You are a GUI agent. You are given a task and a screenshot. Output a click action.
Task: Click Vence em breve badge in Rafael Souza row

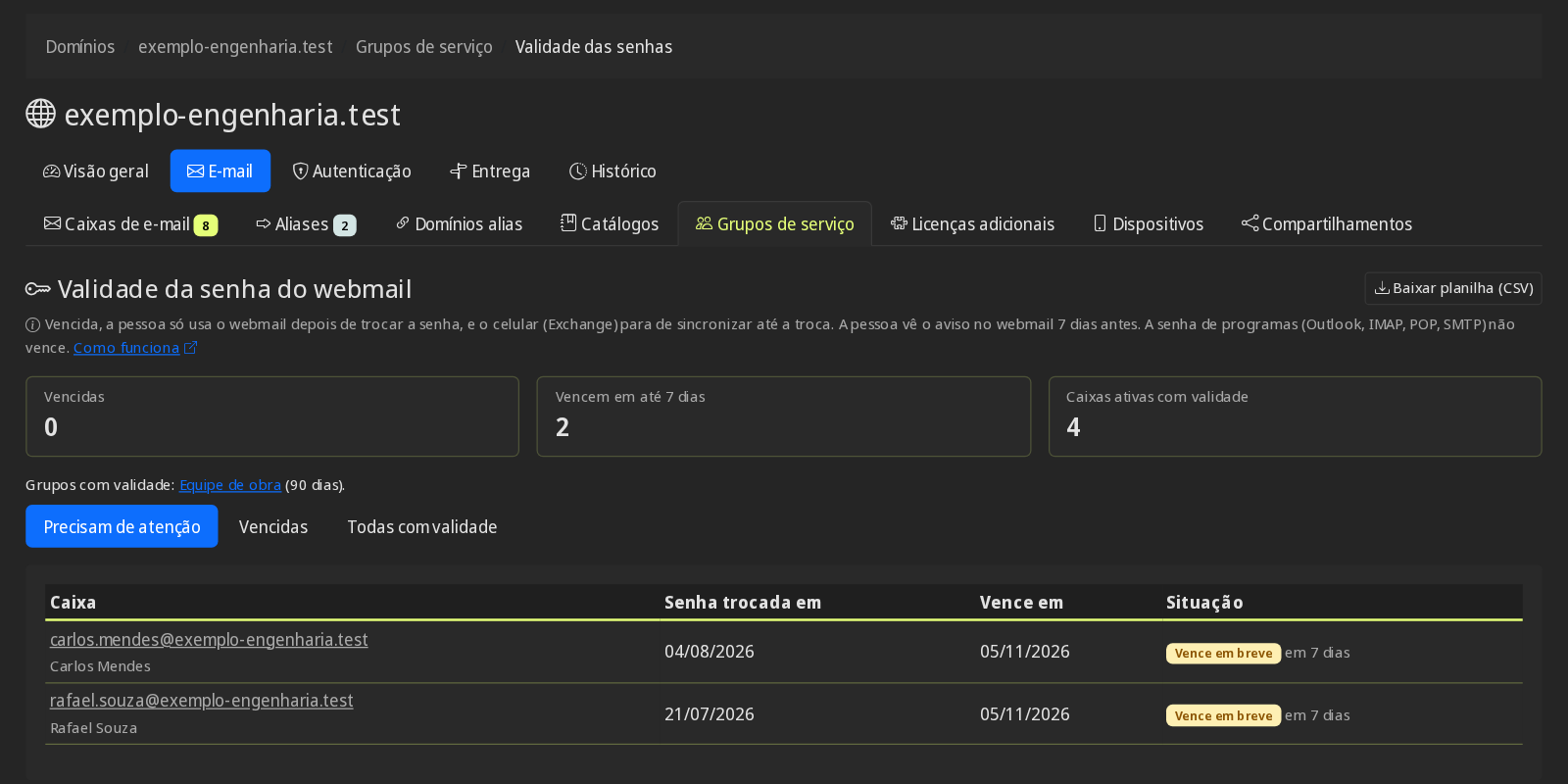[x=1223, y=716]
